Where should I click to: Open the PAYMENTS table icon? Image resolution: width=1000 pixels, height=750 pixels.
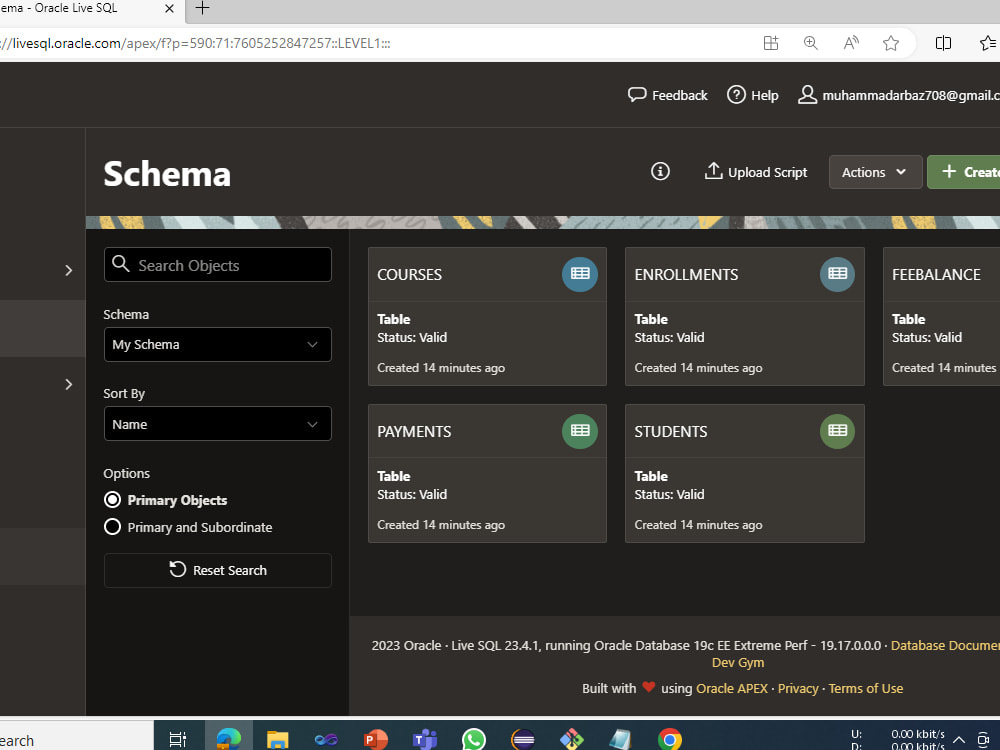pyautogui.click(x=580, y=431)
